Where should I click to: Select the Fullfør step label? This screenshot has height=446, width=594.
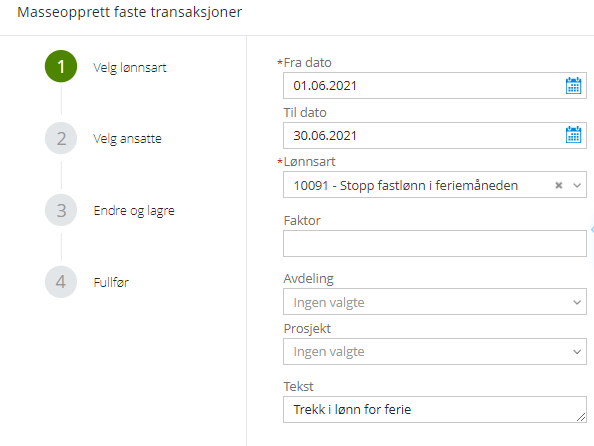(x=111, y=282)
